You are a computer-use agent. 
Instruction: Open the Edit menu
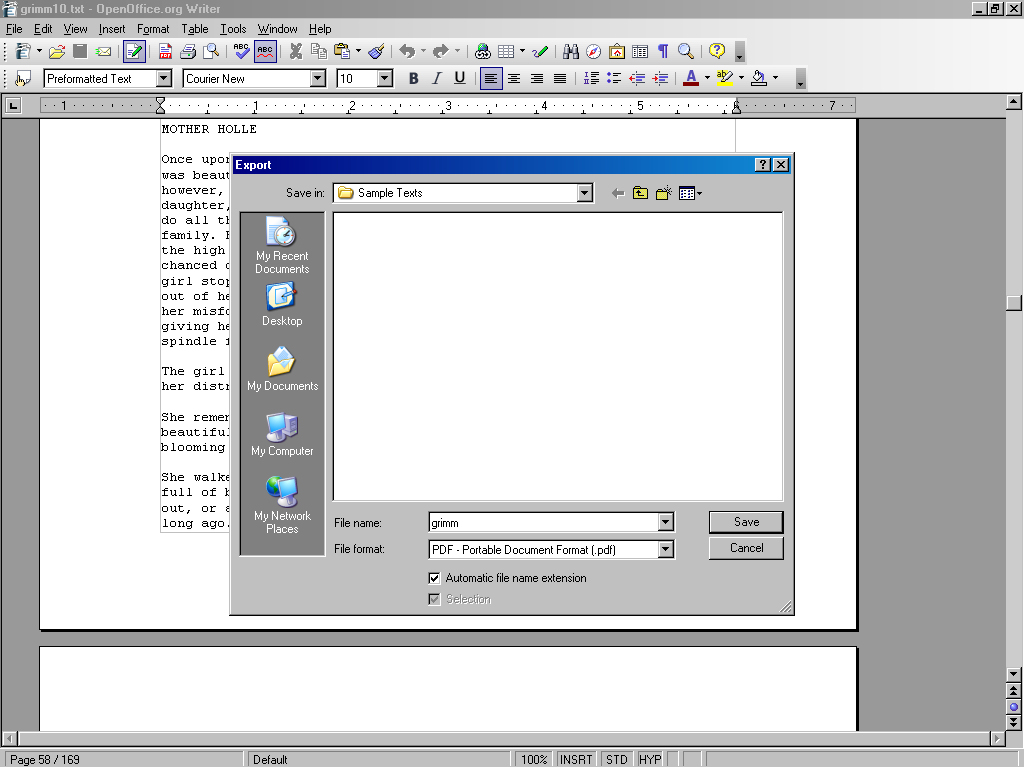tap(43, 29)
